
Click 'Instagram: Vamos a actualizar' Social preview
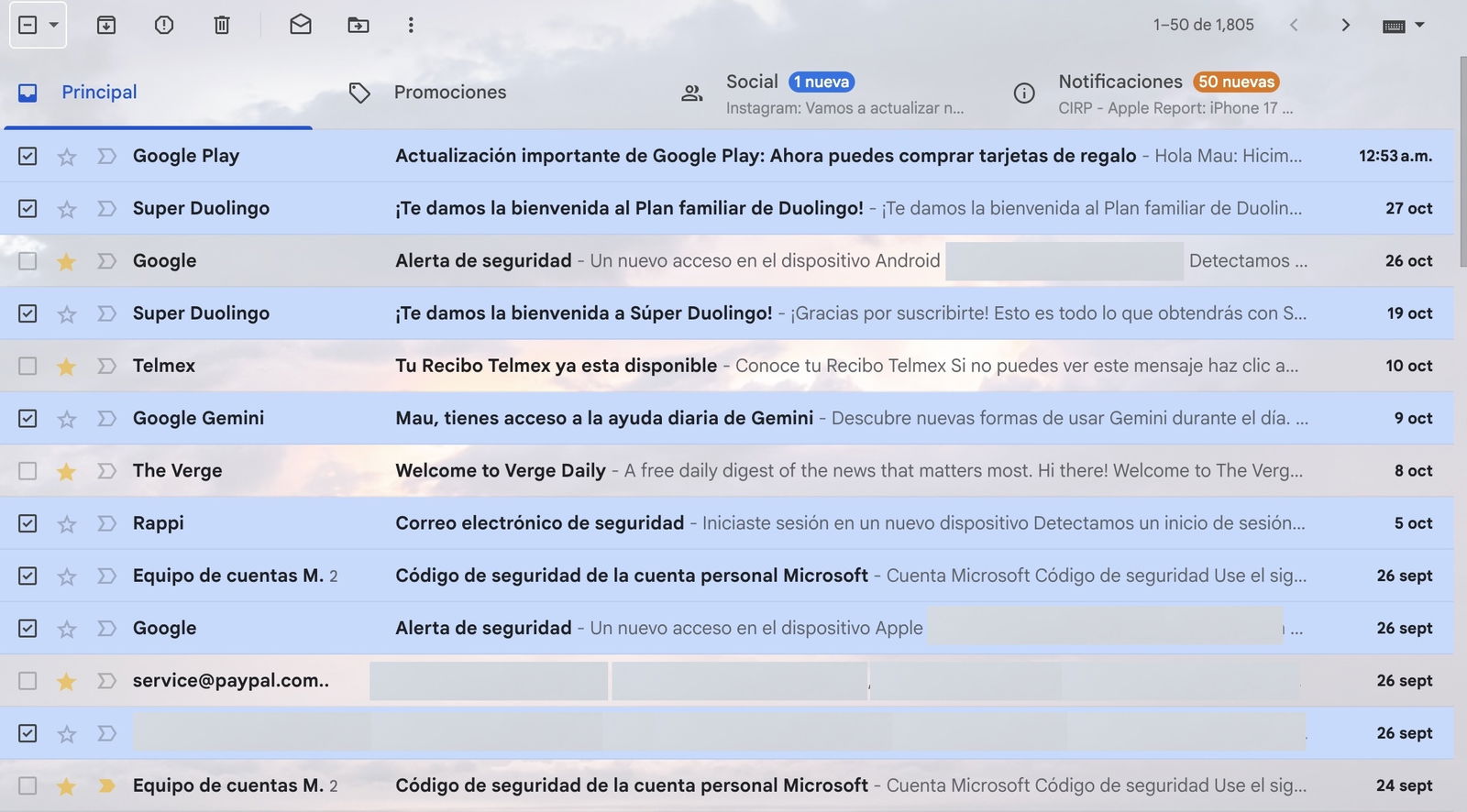844,108
